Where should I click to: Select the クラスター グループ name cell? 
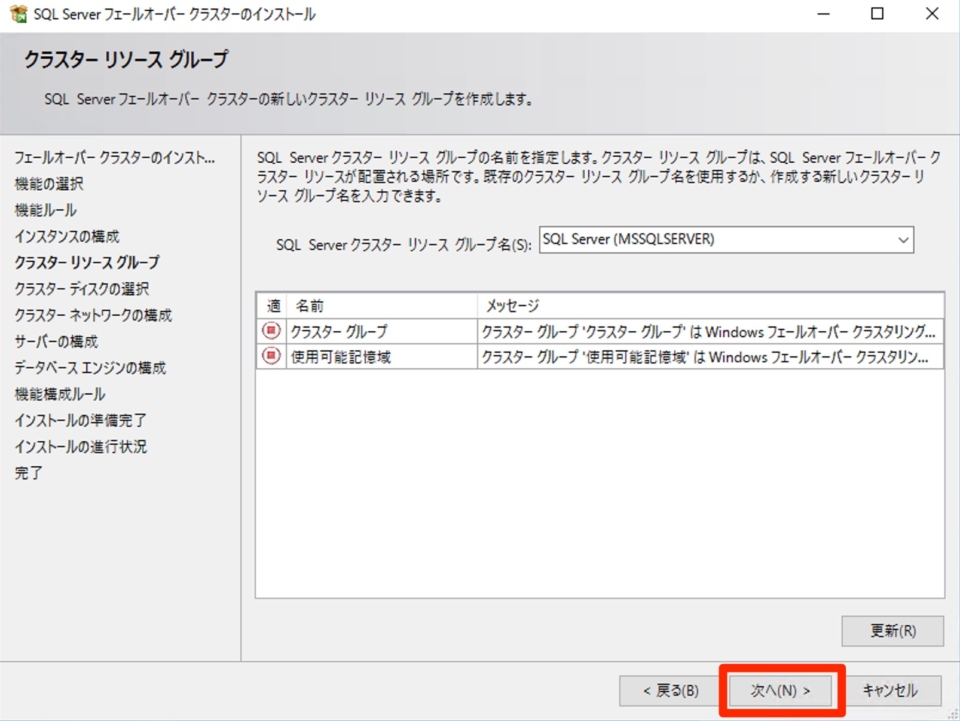[x=381, y=331]
